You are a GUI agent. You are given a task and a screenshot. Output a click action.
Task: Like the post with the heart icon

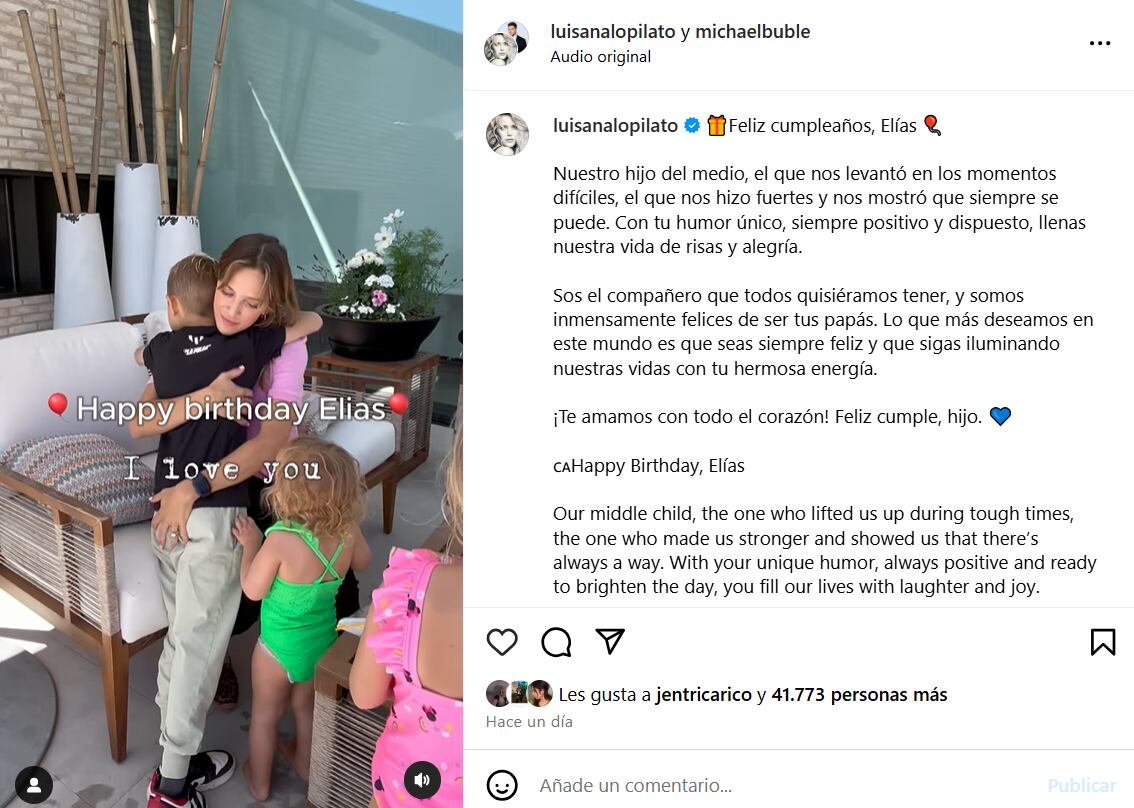(502, 642)
